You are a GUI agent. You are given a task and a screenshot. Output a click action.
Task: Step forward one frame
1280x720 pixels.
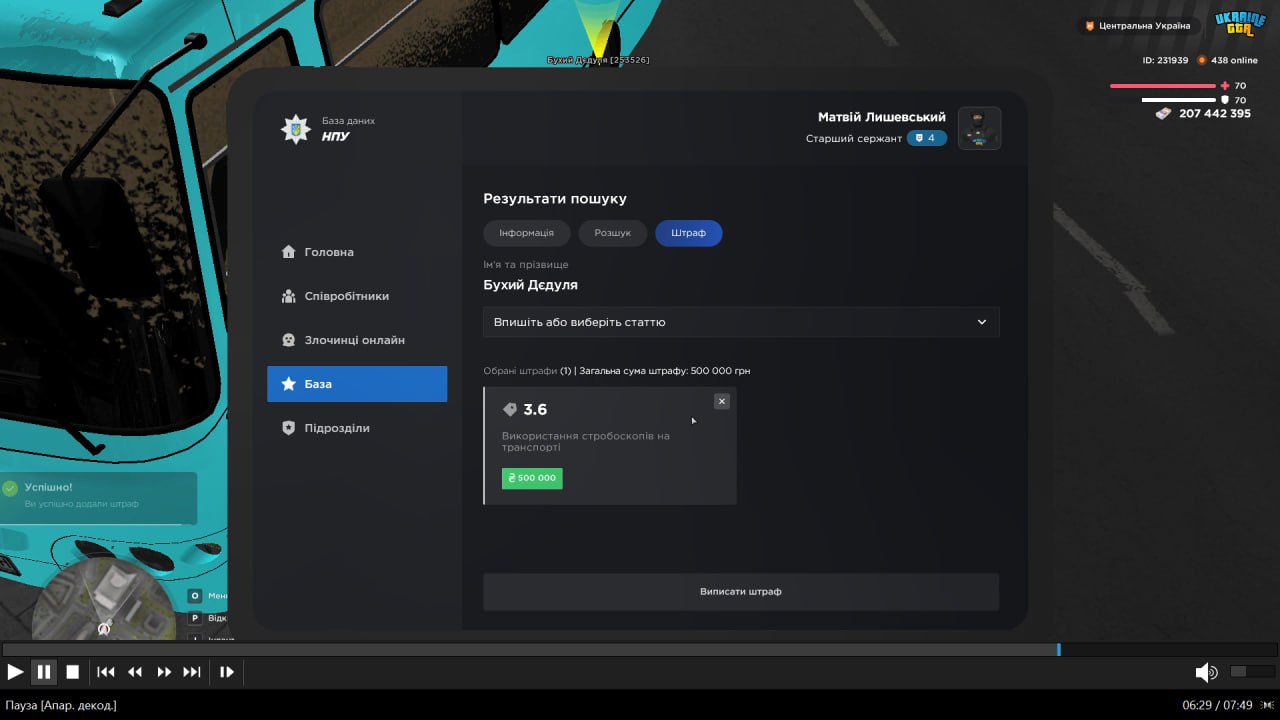point(227,672)
